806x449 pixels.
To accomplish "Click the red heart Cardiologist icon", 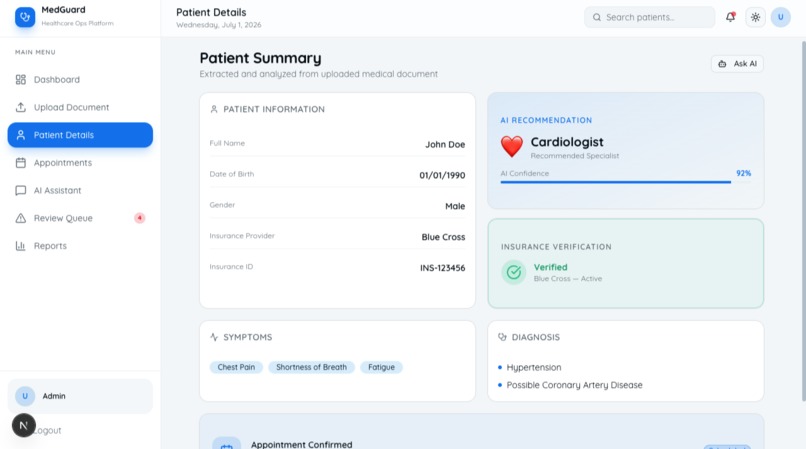I will [511, 147].
